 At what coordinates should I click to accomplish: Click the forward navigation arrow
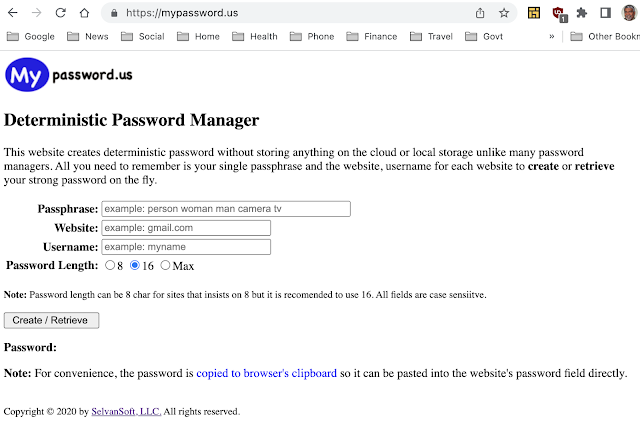(36, 13)
